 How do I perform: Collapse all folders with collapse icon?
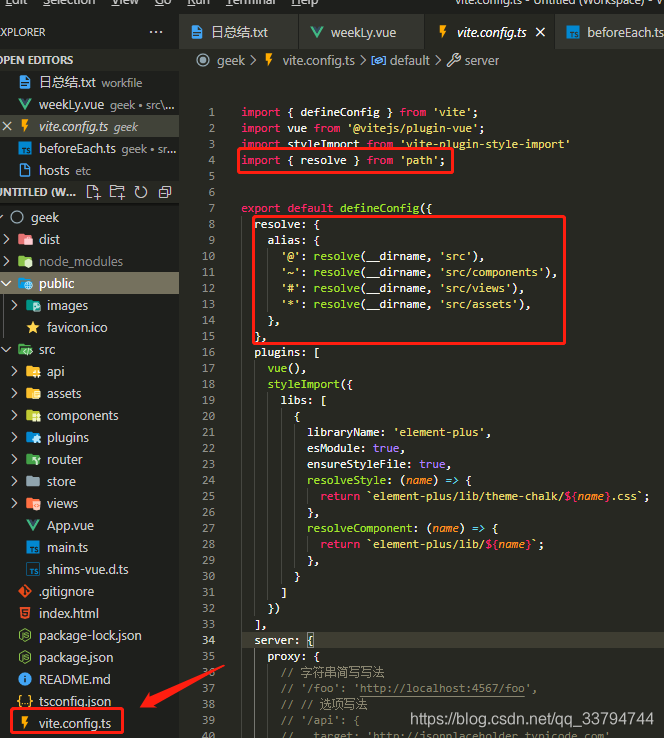click(165, 192)
